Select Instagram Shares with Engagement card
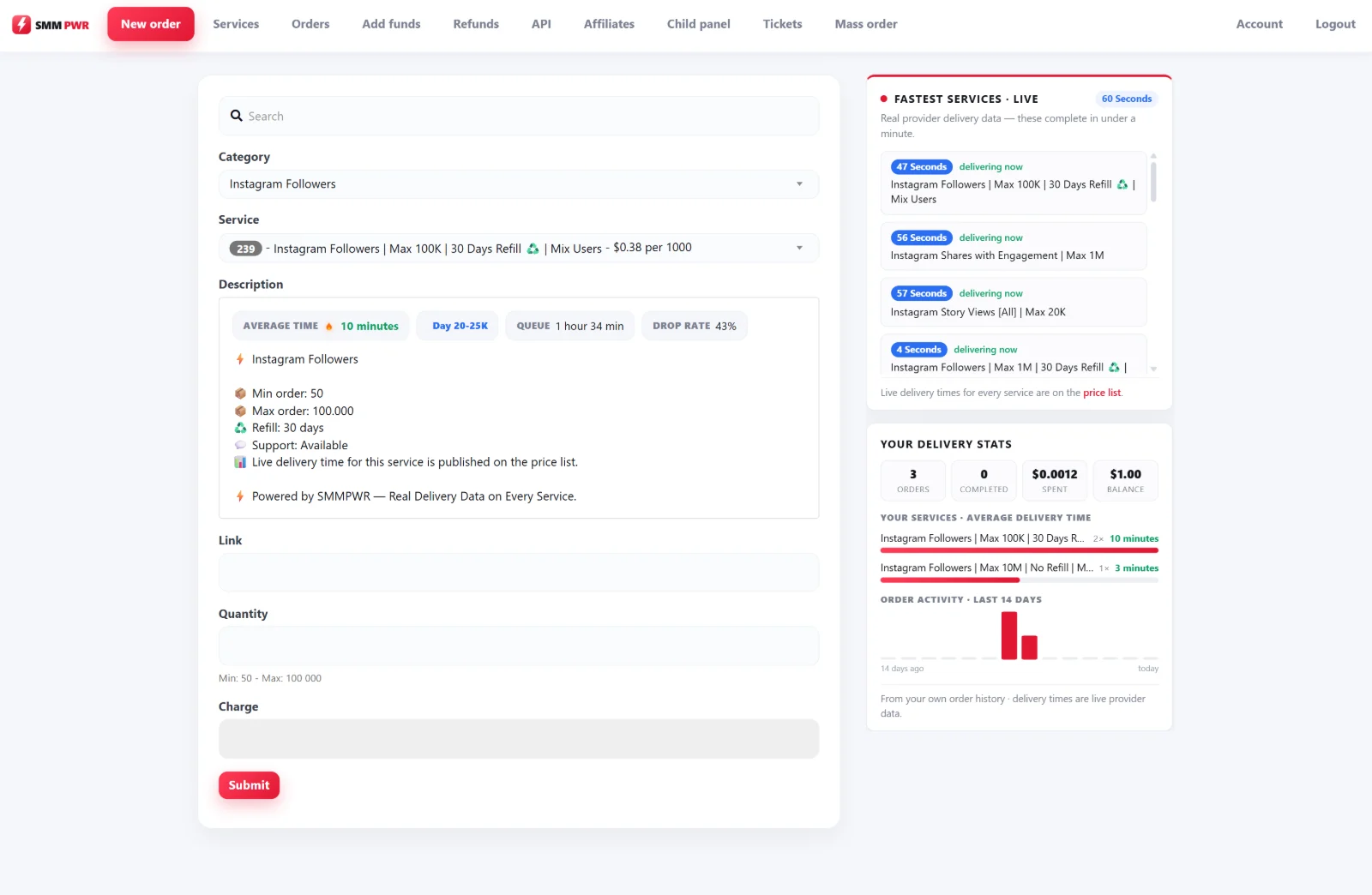Viewport: 1372px width, 895px height. tap(1014, 246)
